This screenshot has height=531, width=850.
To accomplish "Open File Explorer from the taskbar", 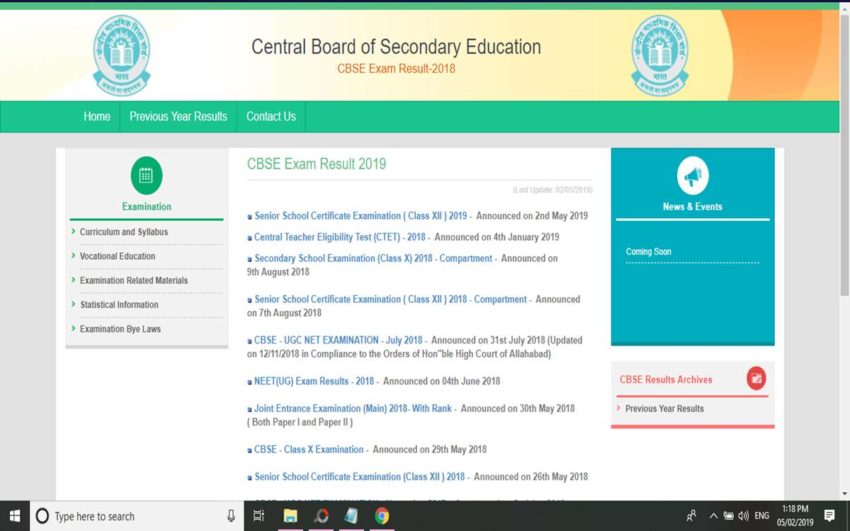I will click(x=291, y=516).
